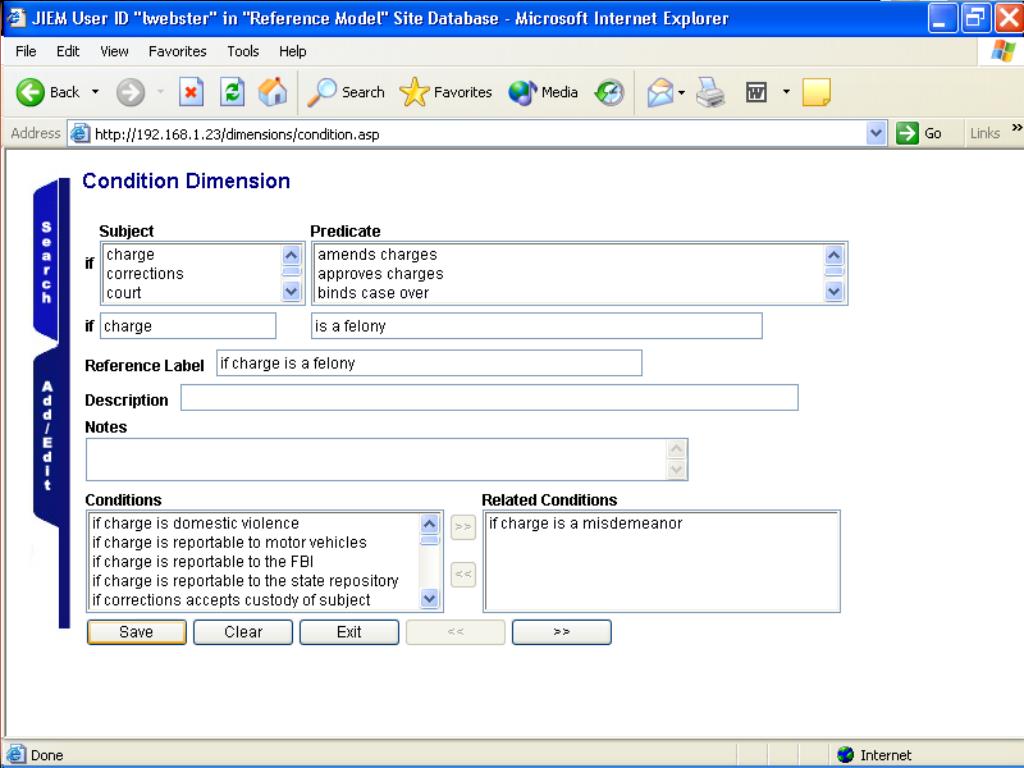Screen dimensions: 1024x768
Task: Click the Subject 'charge' text field
Action: click(x=188, y=326)
